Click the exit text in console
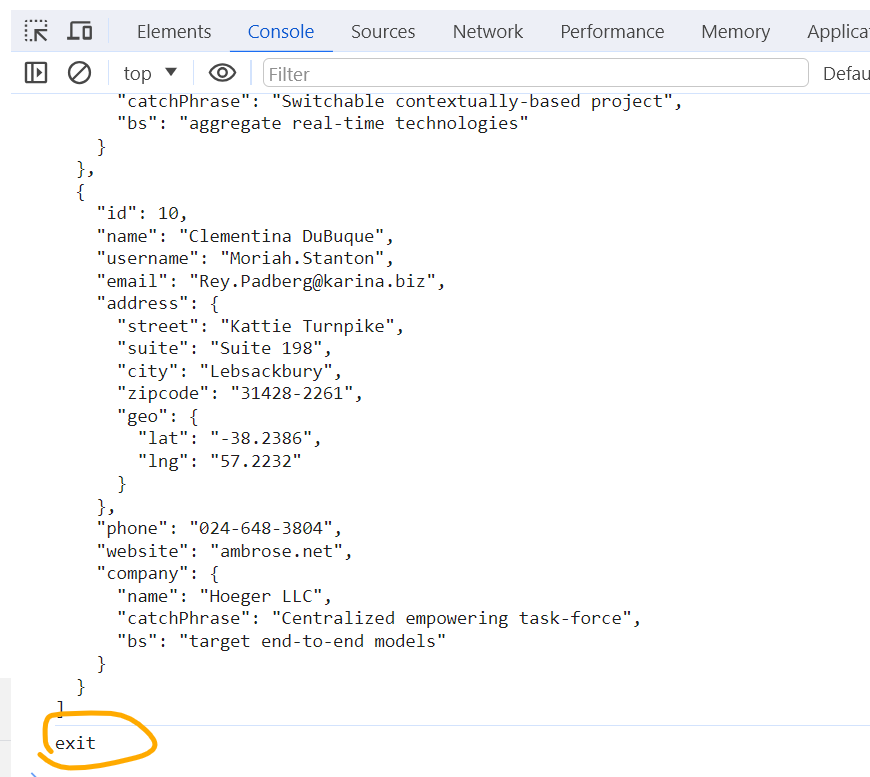Screen dimensions: 870x777 (75, 743)
